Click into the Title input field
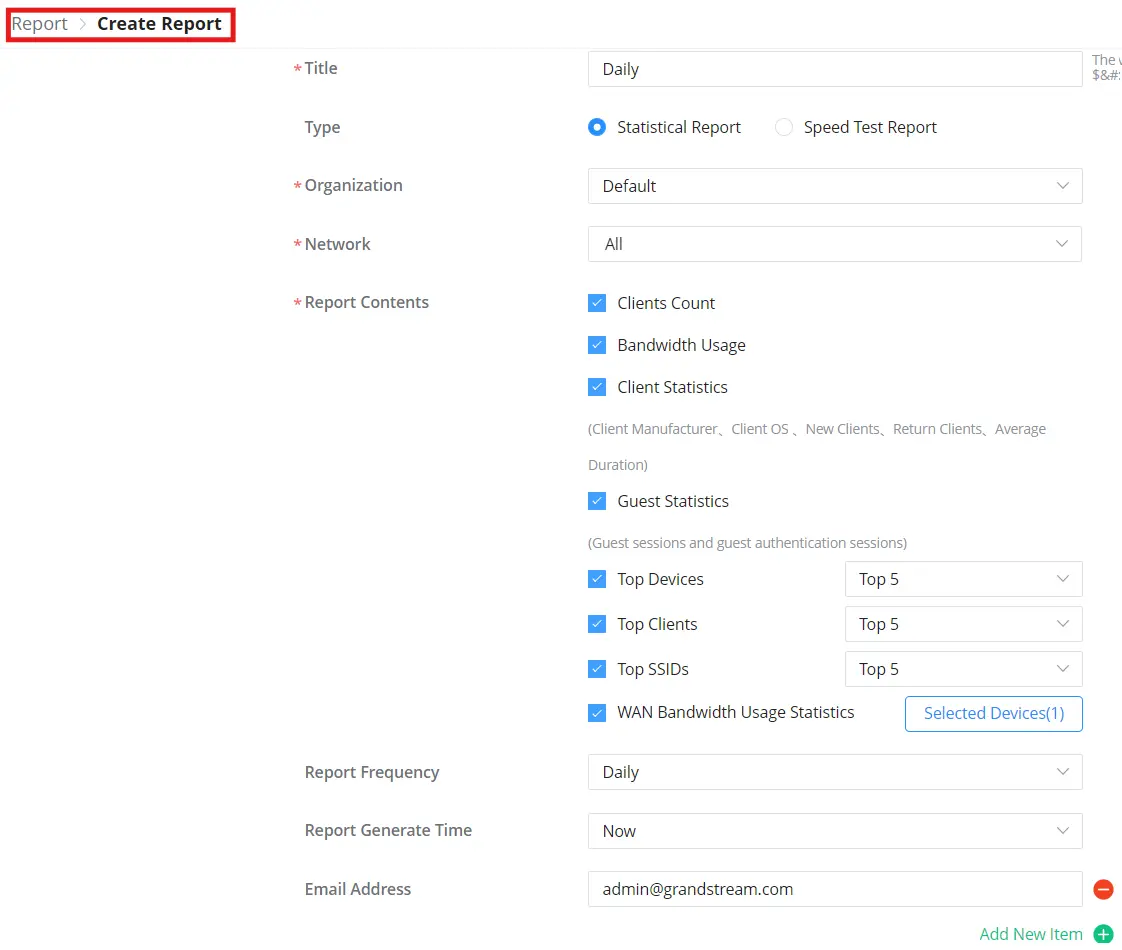The image size is (1122, 950). click(835, 69)
